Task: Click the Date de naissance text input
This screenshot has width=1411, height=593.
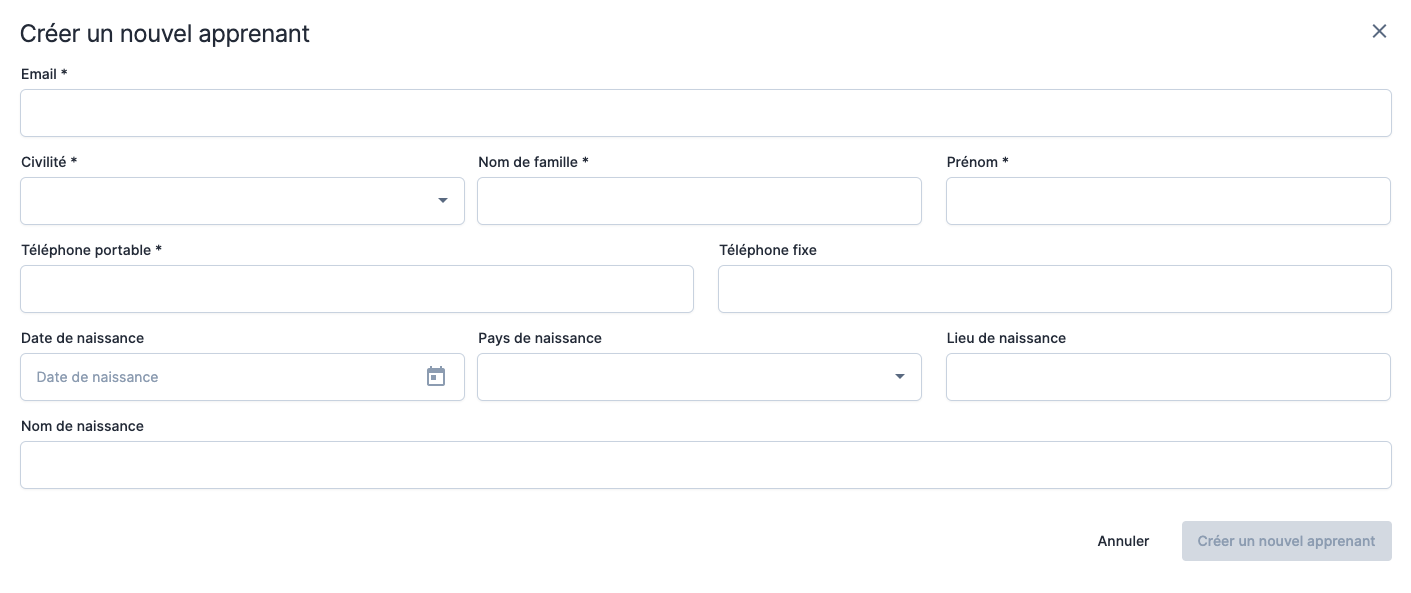Action: pyautogui.click(x=220, y=377)
